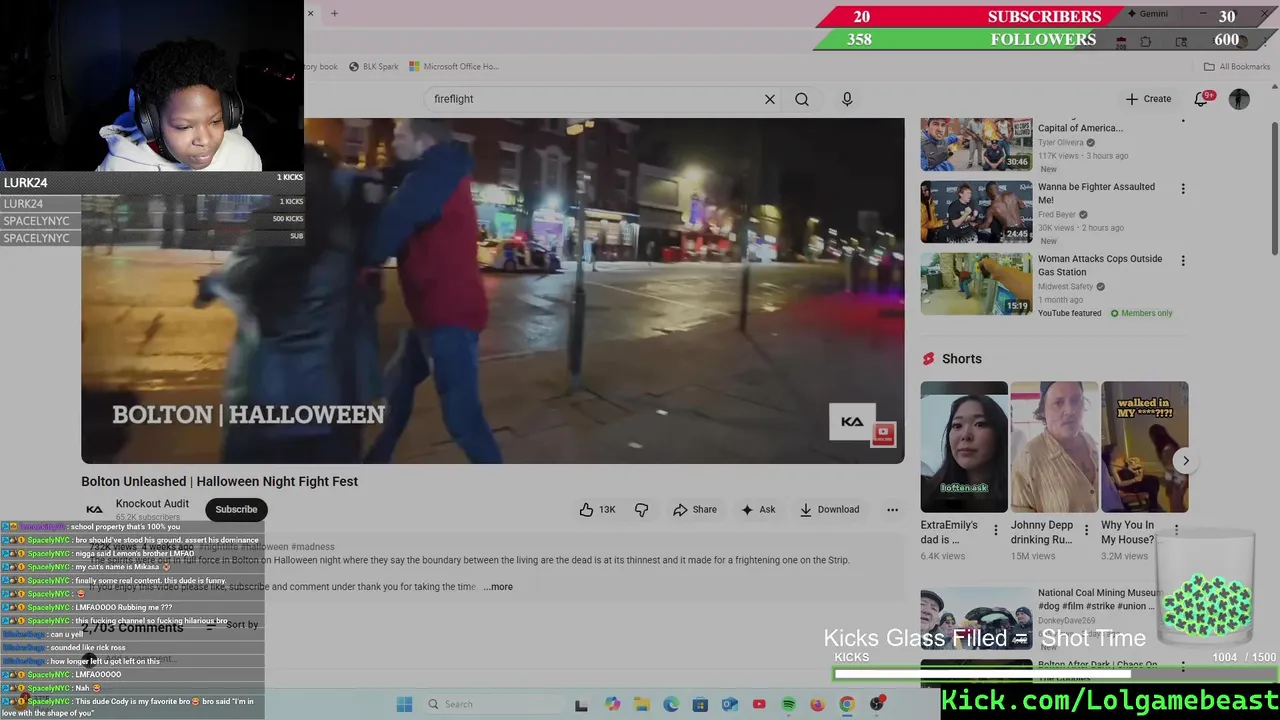The width and height of the screenshot is (1280, 720).
Task: Open Wanna be Fighter Assaulted Me thumbnail
Action: click(976, 211)
